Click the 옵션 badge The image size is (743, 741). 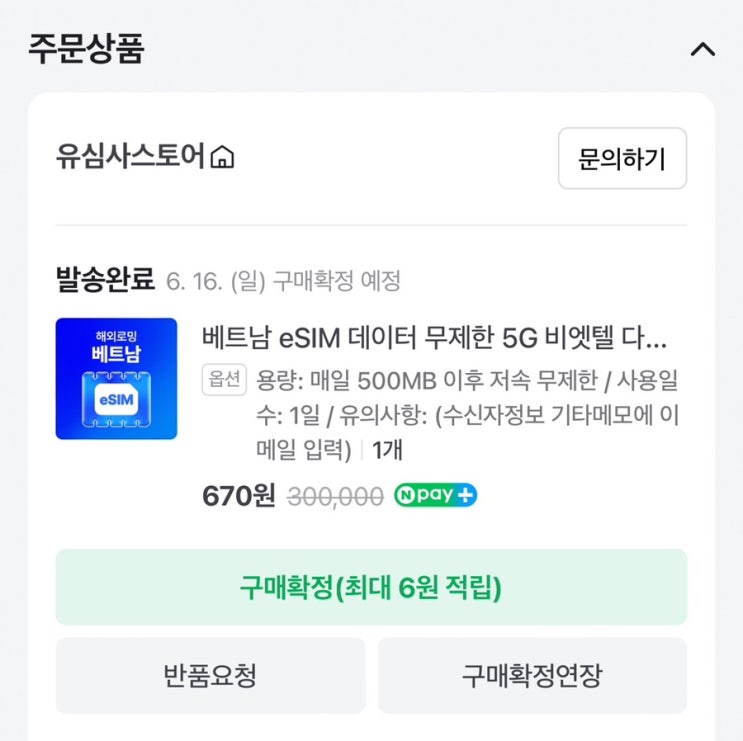click(222, 380)
